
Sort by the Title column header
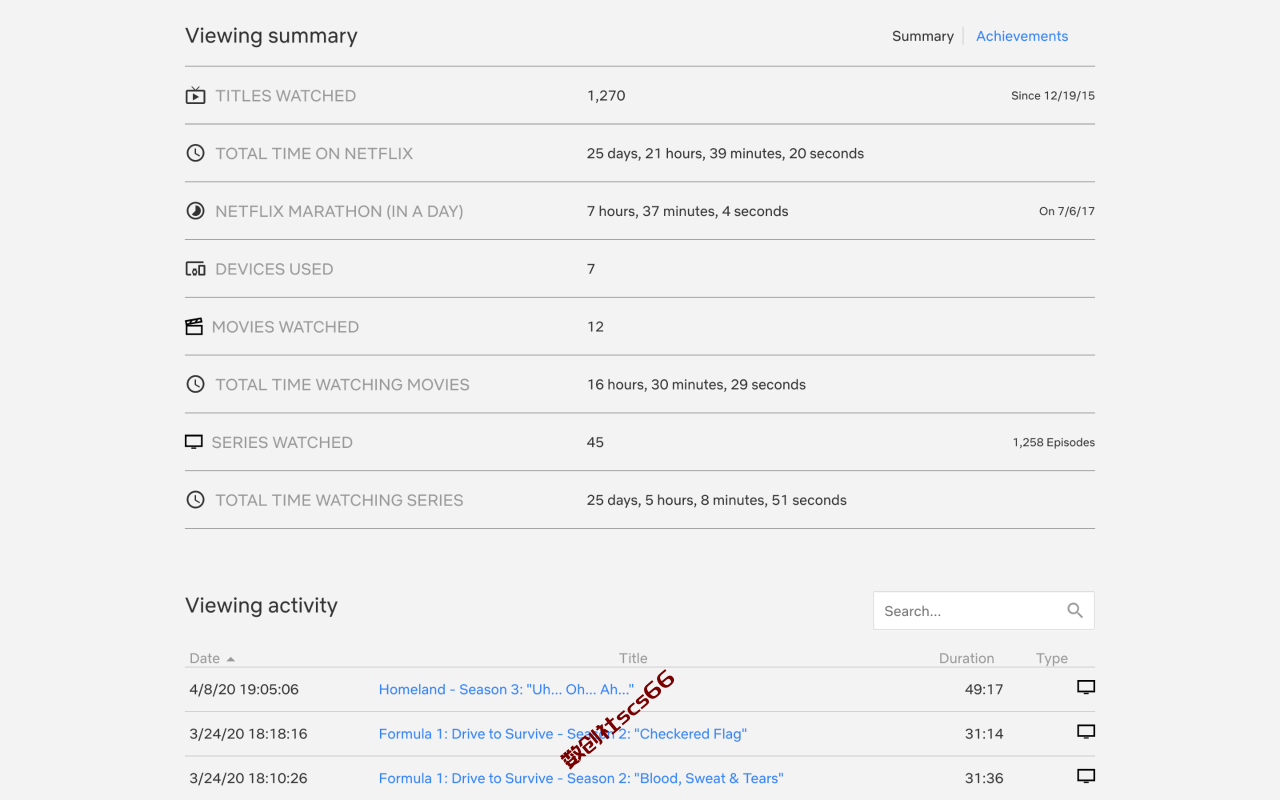click(633, 658)
